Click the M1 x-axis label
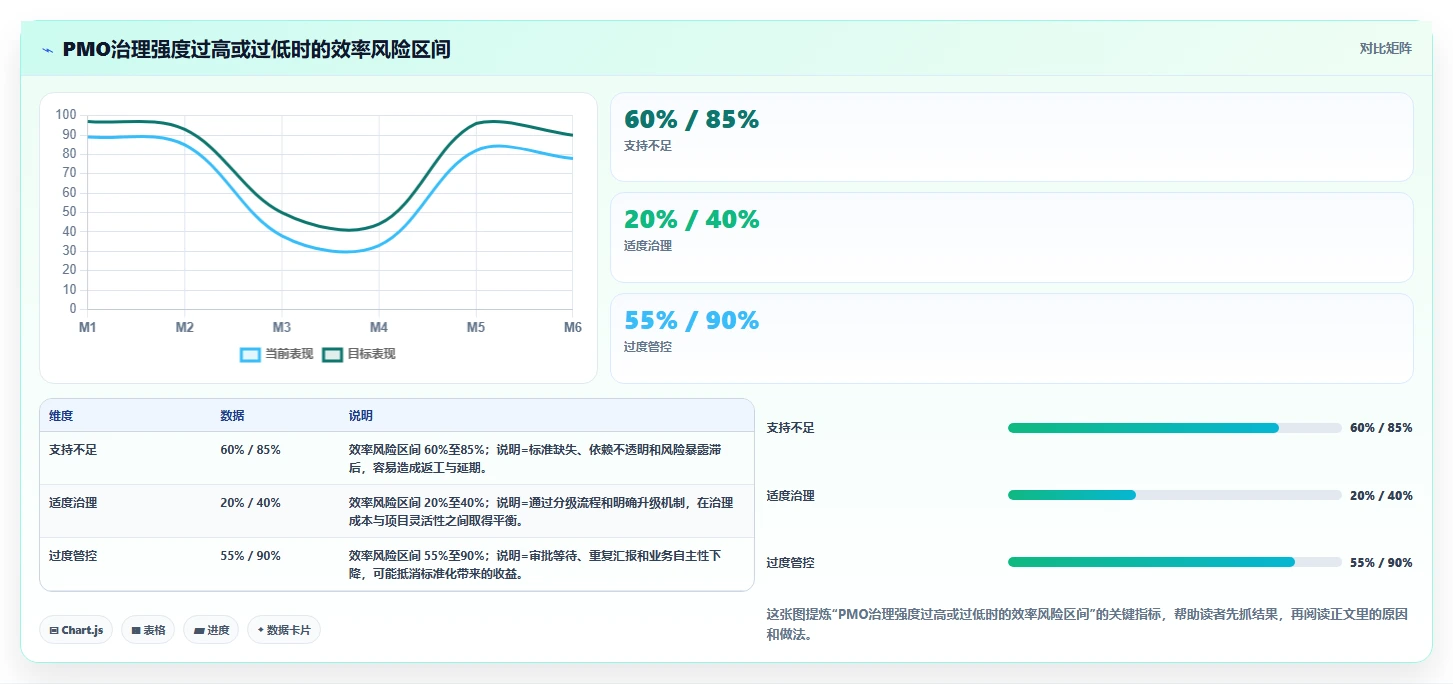This screenshot has height=684, width=1453. click(x=88, y=327)
